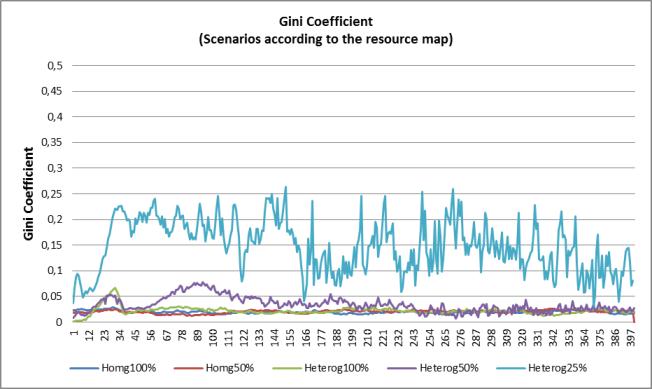Screen dimensions: 652x389
Task: Click the x-axis label 397
Action: point(631,335)
